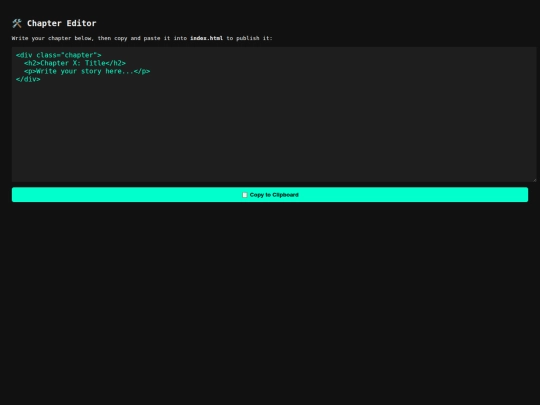
Task: Click the clipboard icon in the copy button
Action: coord(245,195)
